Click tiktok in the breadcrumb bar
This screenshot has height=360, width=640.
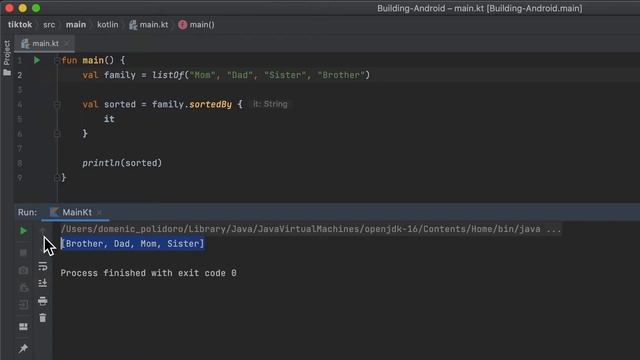tap(20, 24)
